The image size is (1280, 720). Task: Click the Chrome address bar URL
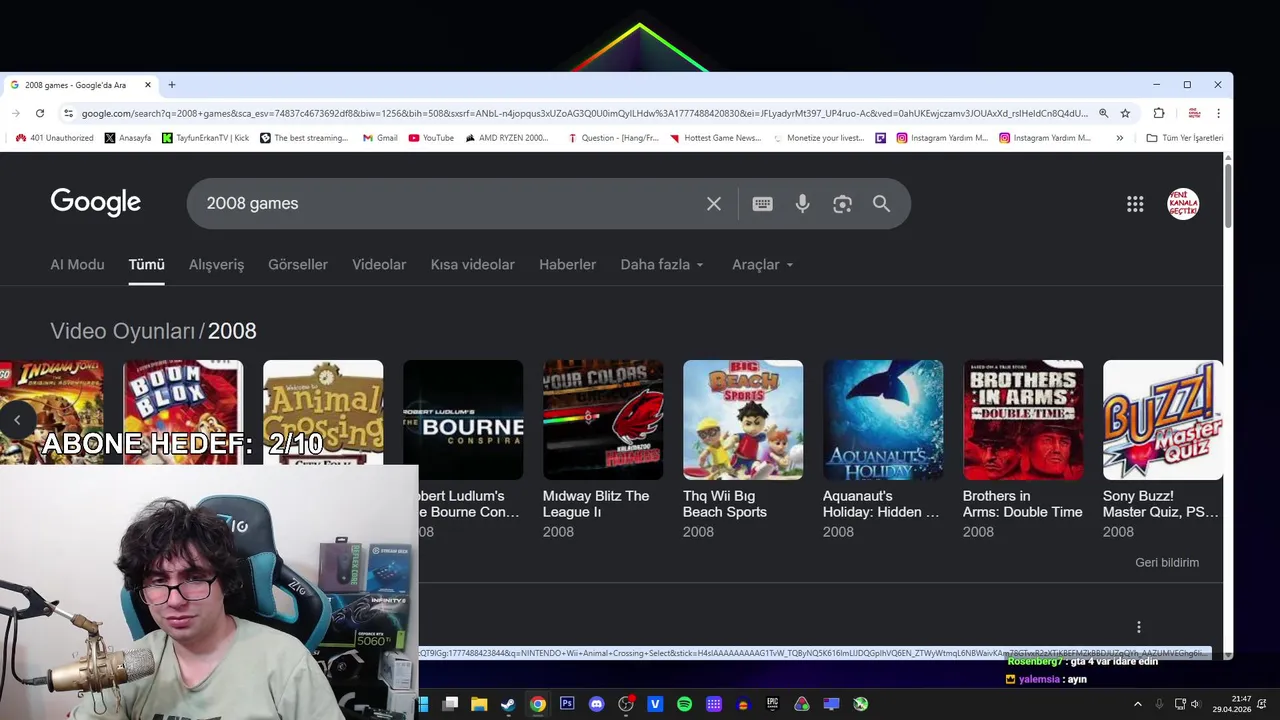click(585, 113)
